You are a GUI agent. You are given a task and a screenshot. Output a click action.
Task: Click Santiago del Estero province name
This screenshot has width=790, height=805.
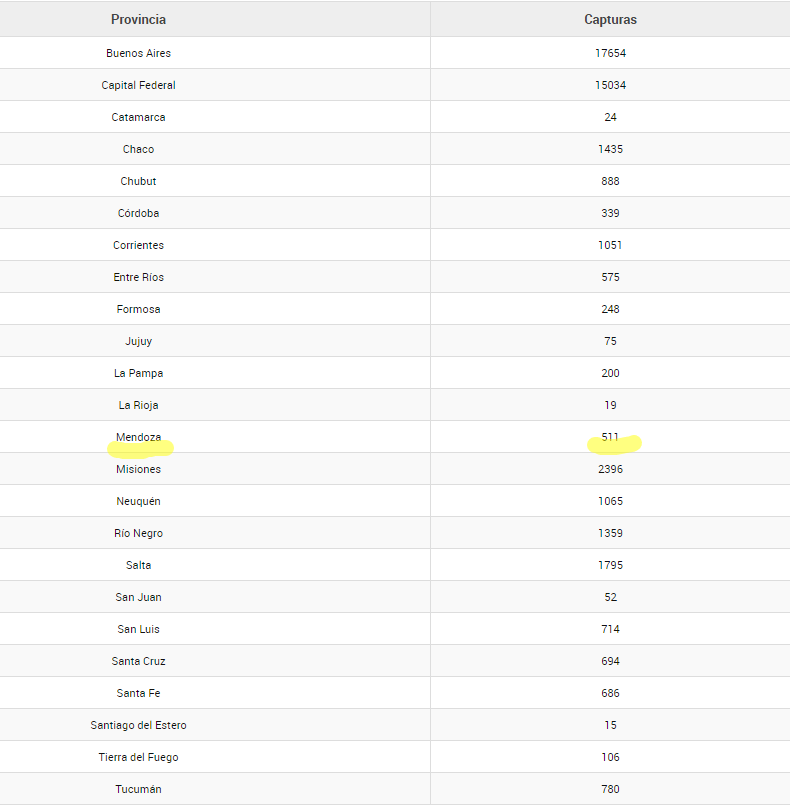[139, 725]
